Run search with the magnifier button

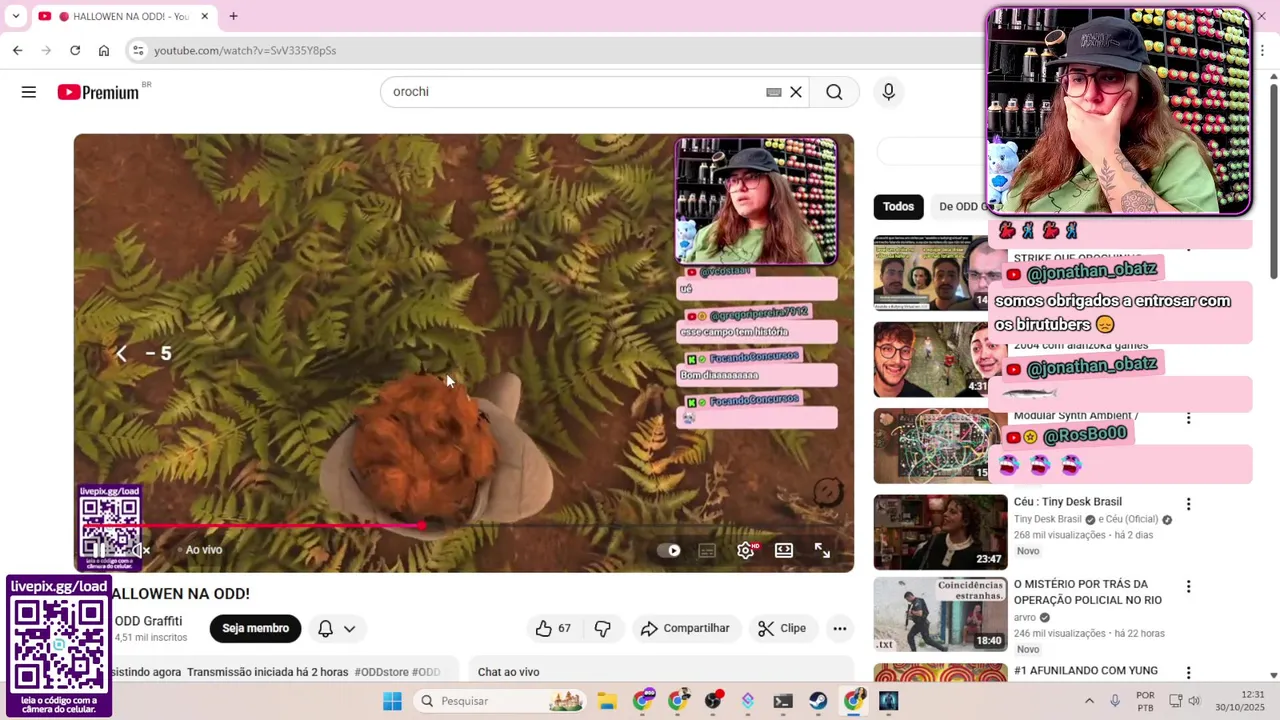834,92
